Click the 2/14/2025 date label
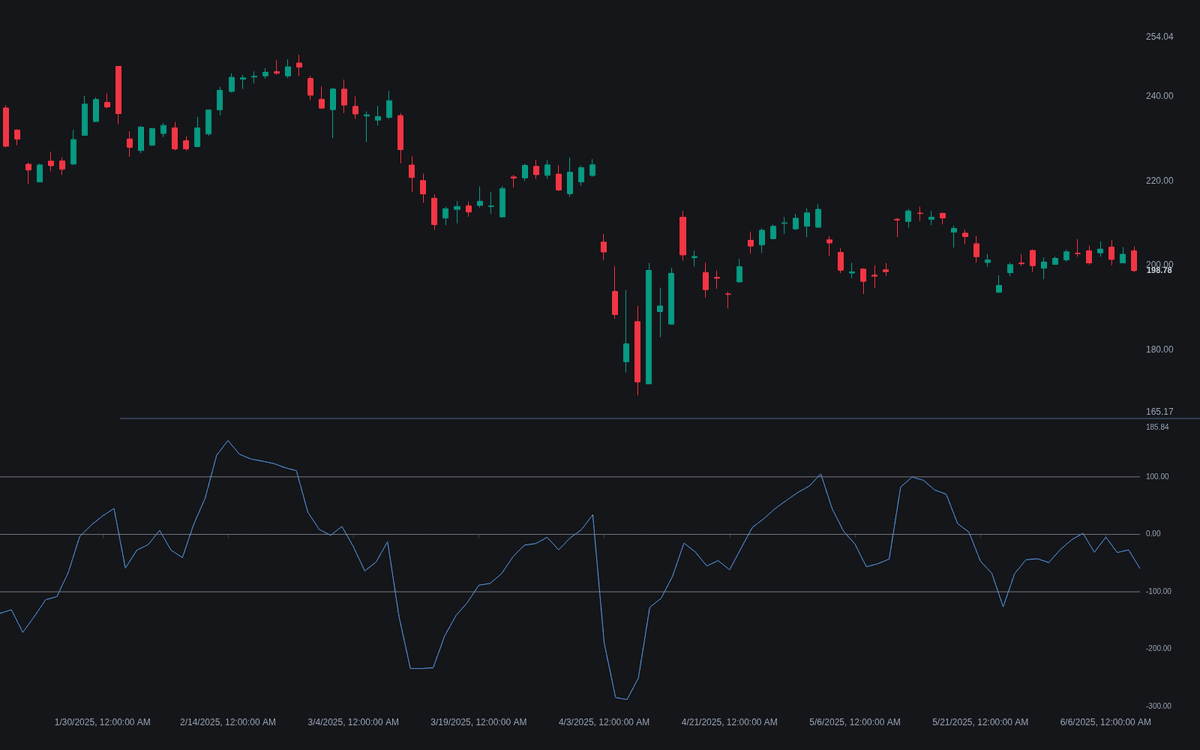 (228, 722)
